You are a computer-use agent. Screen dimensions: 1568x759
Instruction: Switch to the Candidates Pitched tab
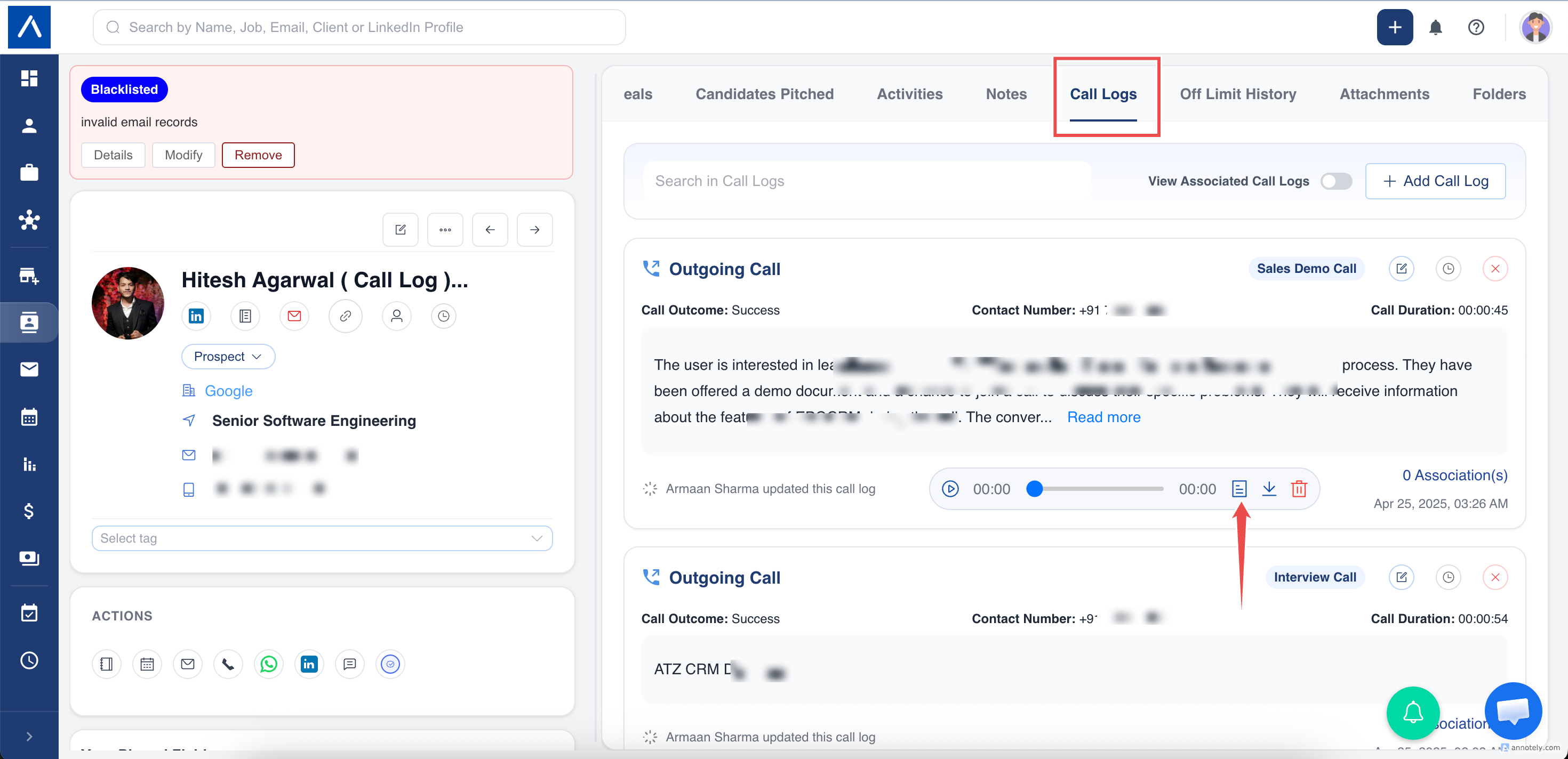(764, 94)
